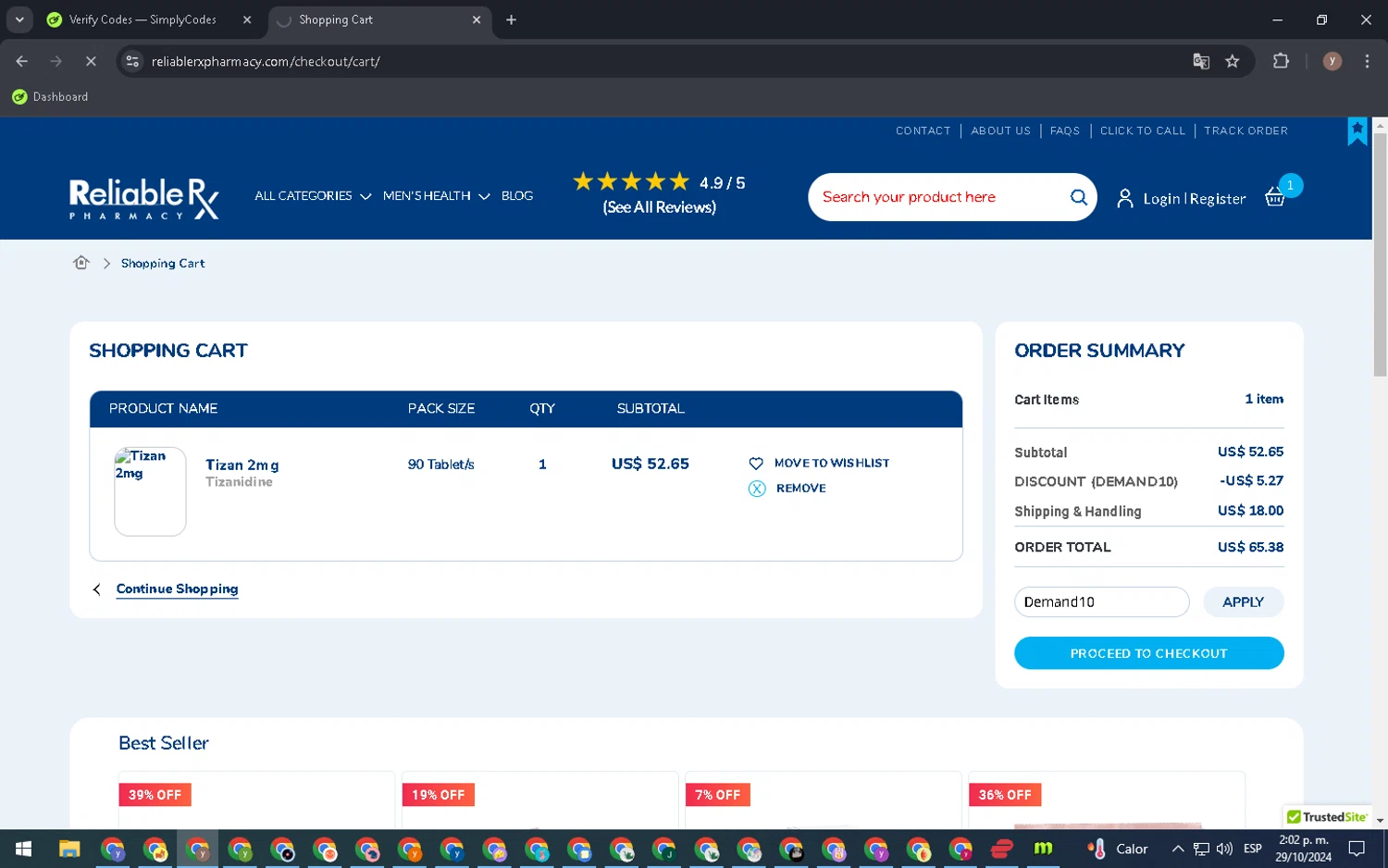
Task: Click the Calor weather widget on the taskbar
Action: tap(1118, 849)
